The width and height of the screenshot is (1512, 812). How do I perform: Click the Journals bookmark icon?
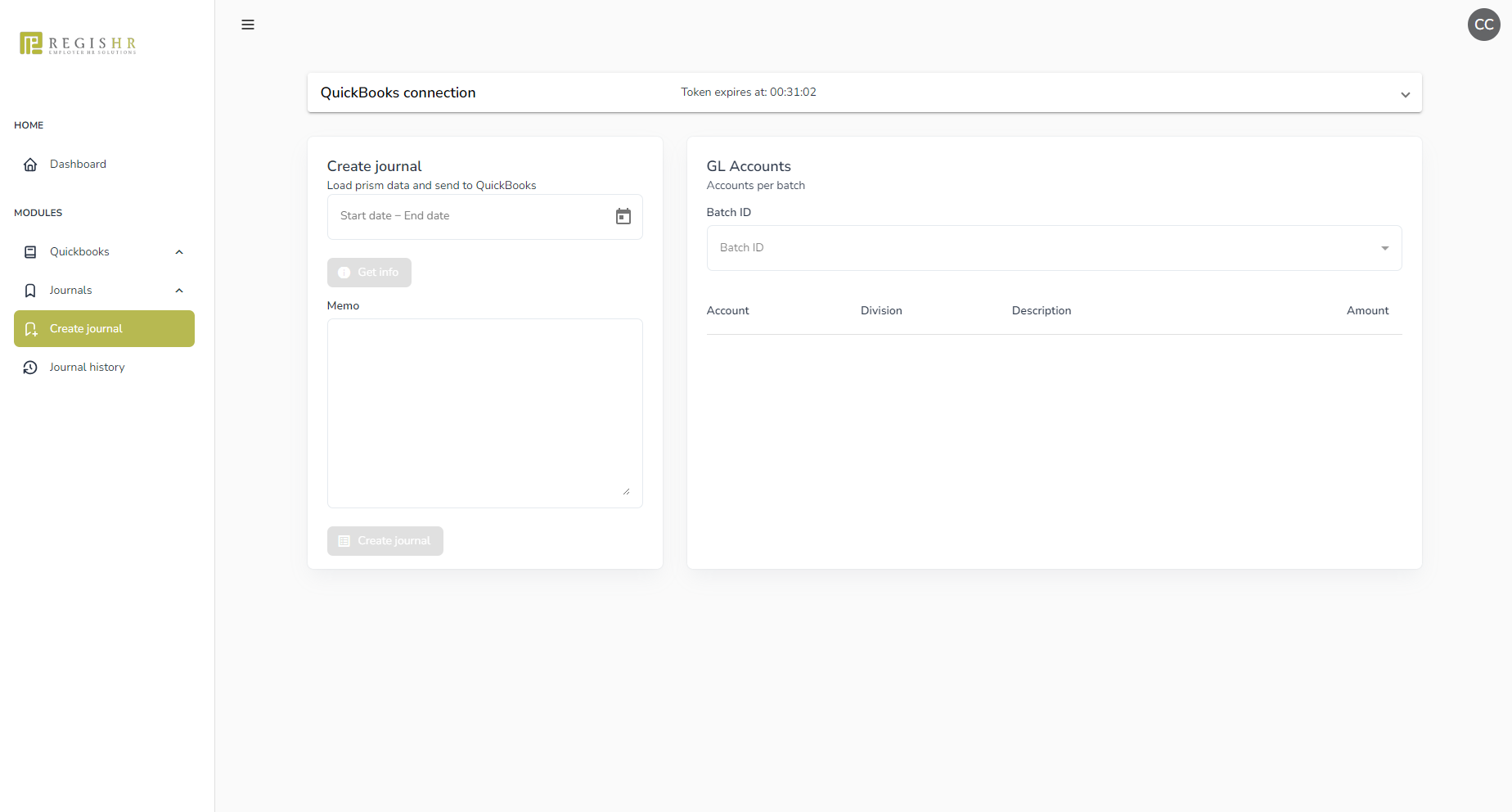coord(30,290)
